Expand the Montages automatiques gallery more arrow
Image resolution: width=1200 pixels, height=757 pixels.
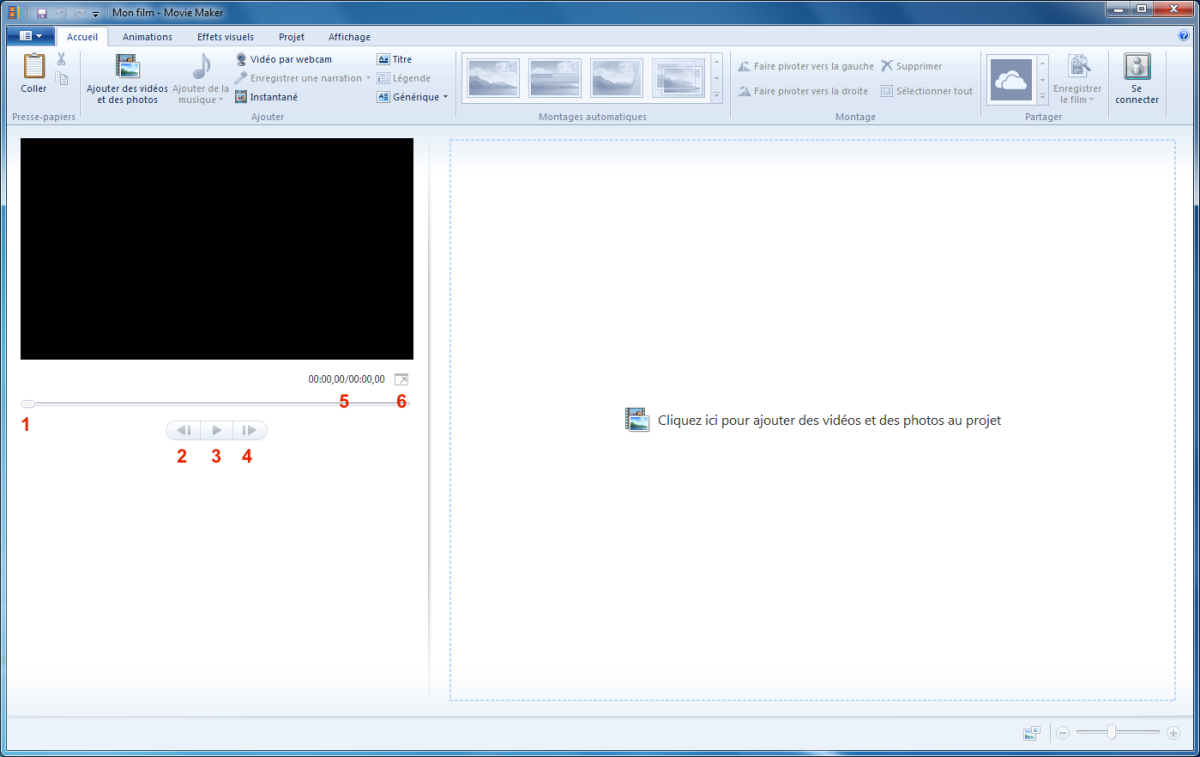(717, 96)
